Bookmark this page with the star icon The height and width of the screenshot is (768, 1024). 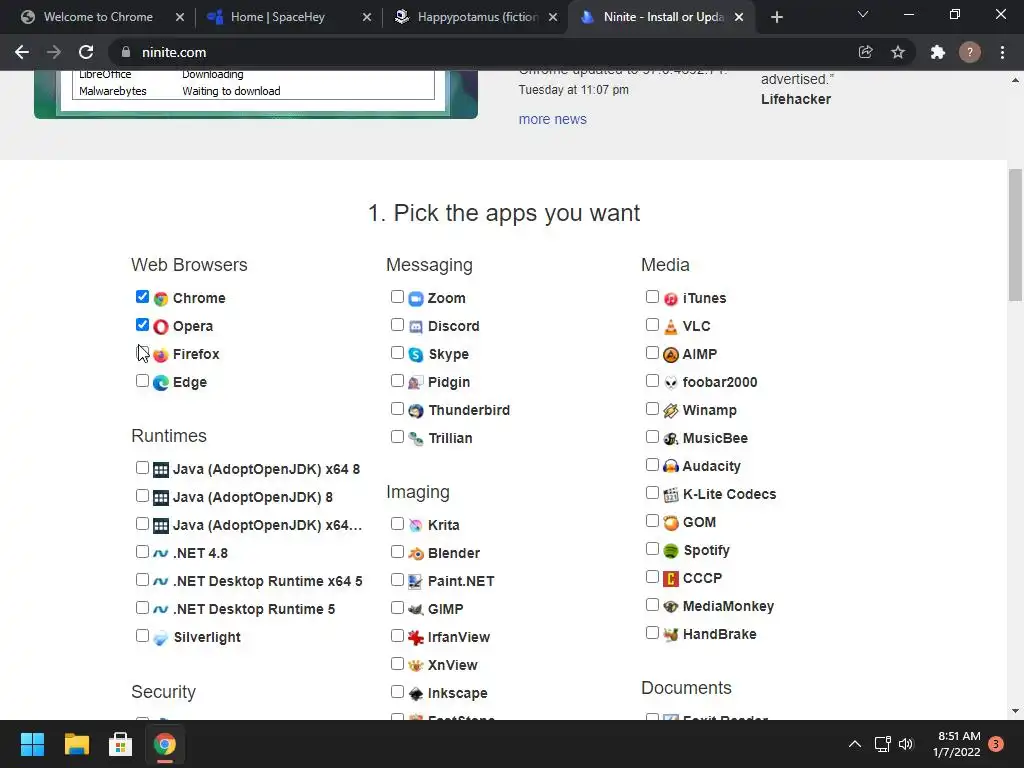point(898,52)
